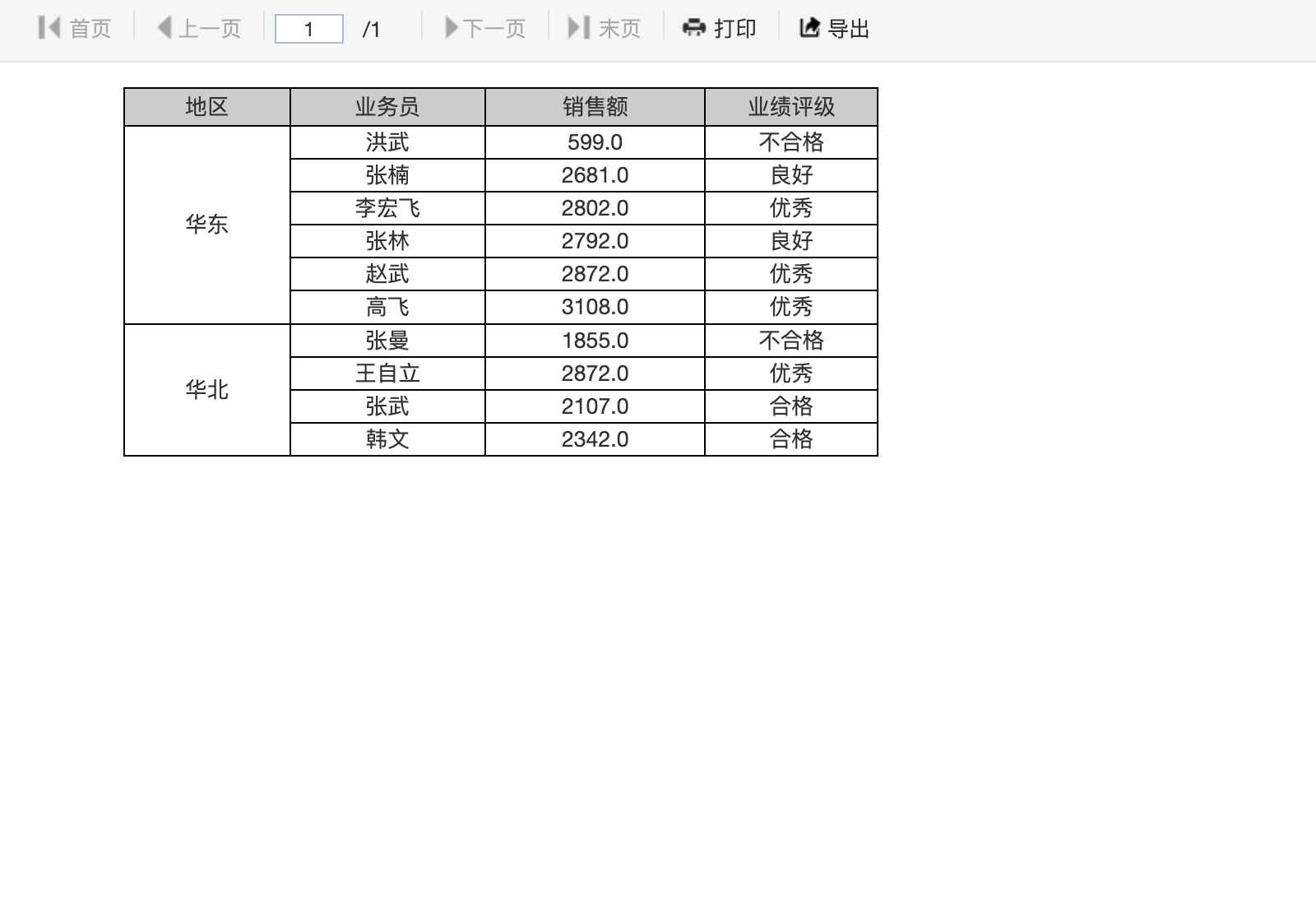Click the 下一页 next page label

(x=494, y=29)
